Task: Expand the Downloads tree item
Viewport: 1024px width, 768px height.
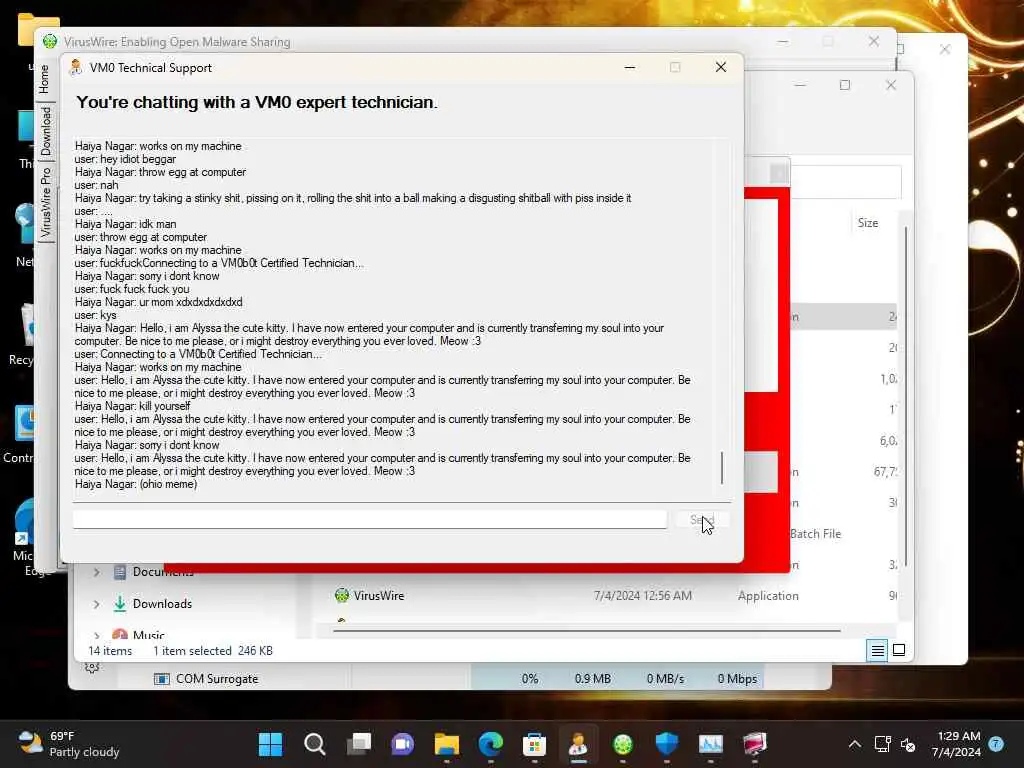Action: 96,604
